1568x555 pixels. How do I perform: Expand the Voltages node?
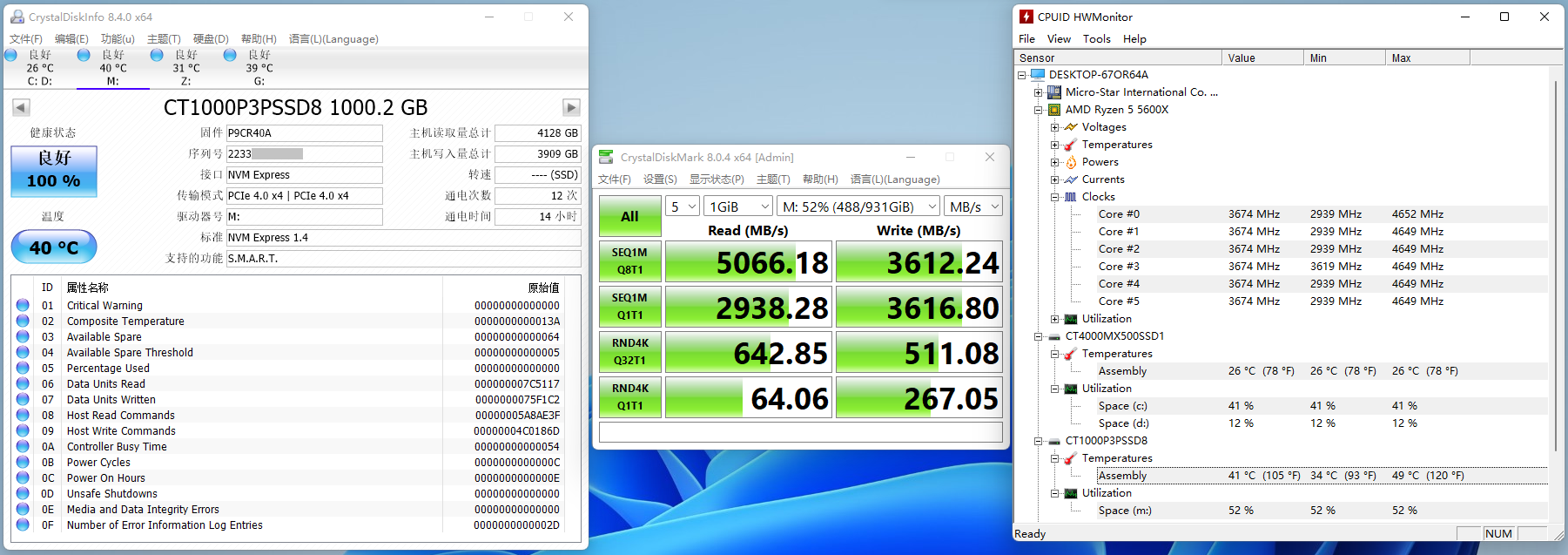[1054, 127]
